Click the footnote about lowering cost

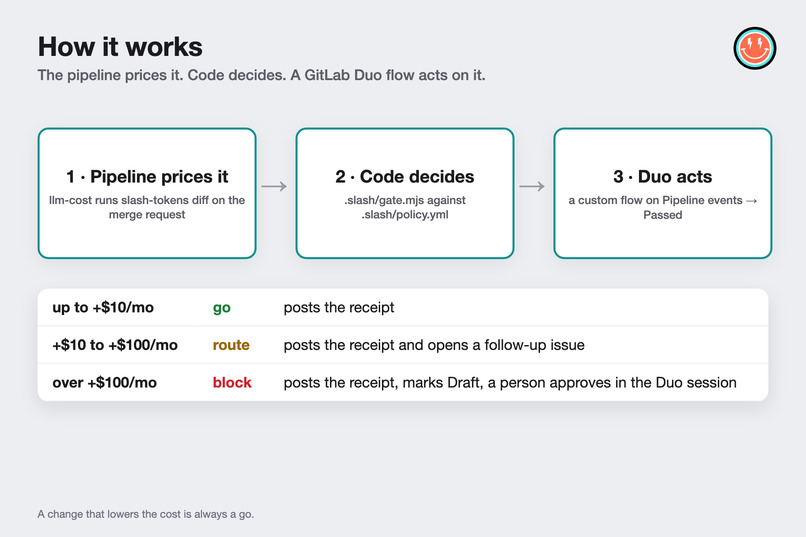(x=145, y=514)
